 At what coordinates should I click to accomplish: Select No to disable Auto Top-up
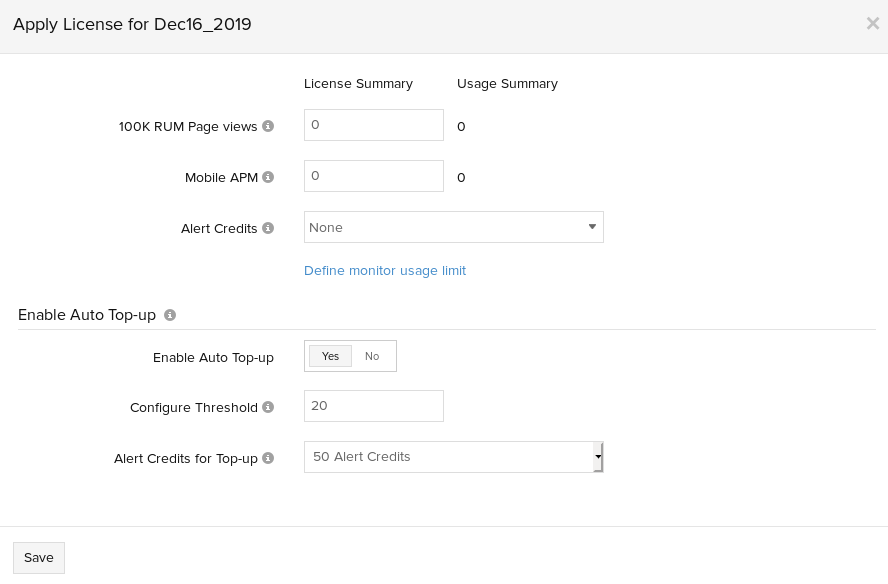click(372, 356)
